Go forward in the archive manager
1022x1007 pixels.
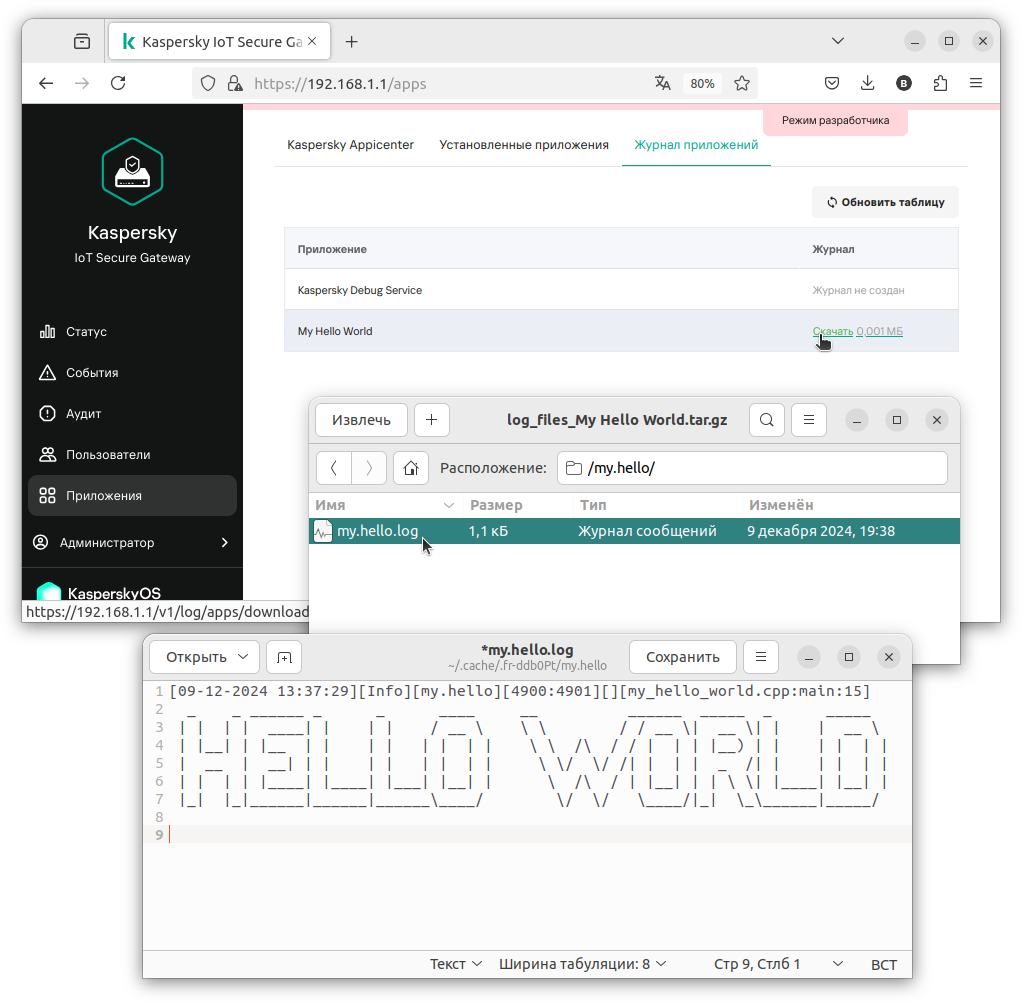pos(369,468)
